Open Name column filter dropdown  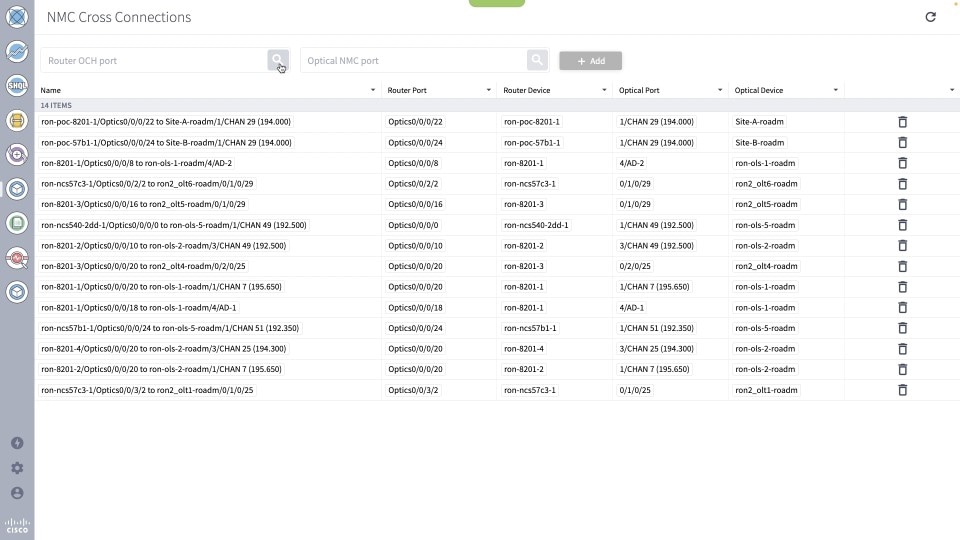click(x=373, y=90)
